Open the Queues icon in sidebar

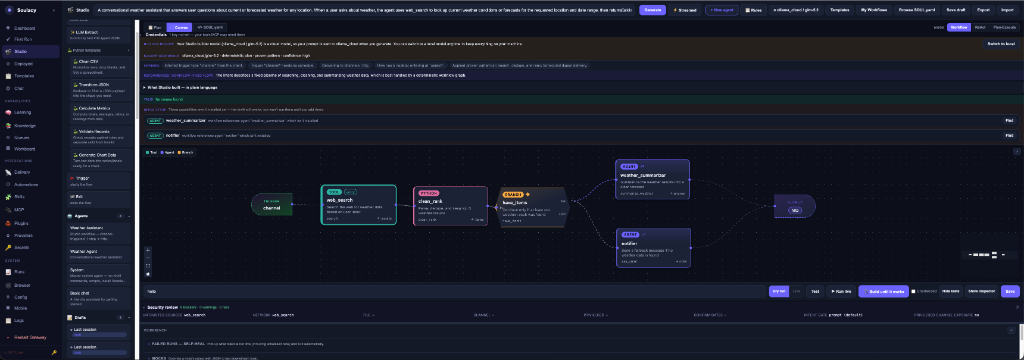pos(8,137)
